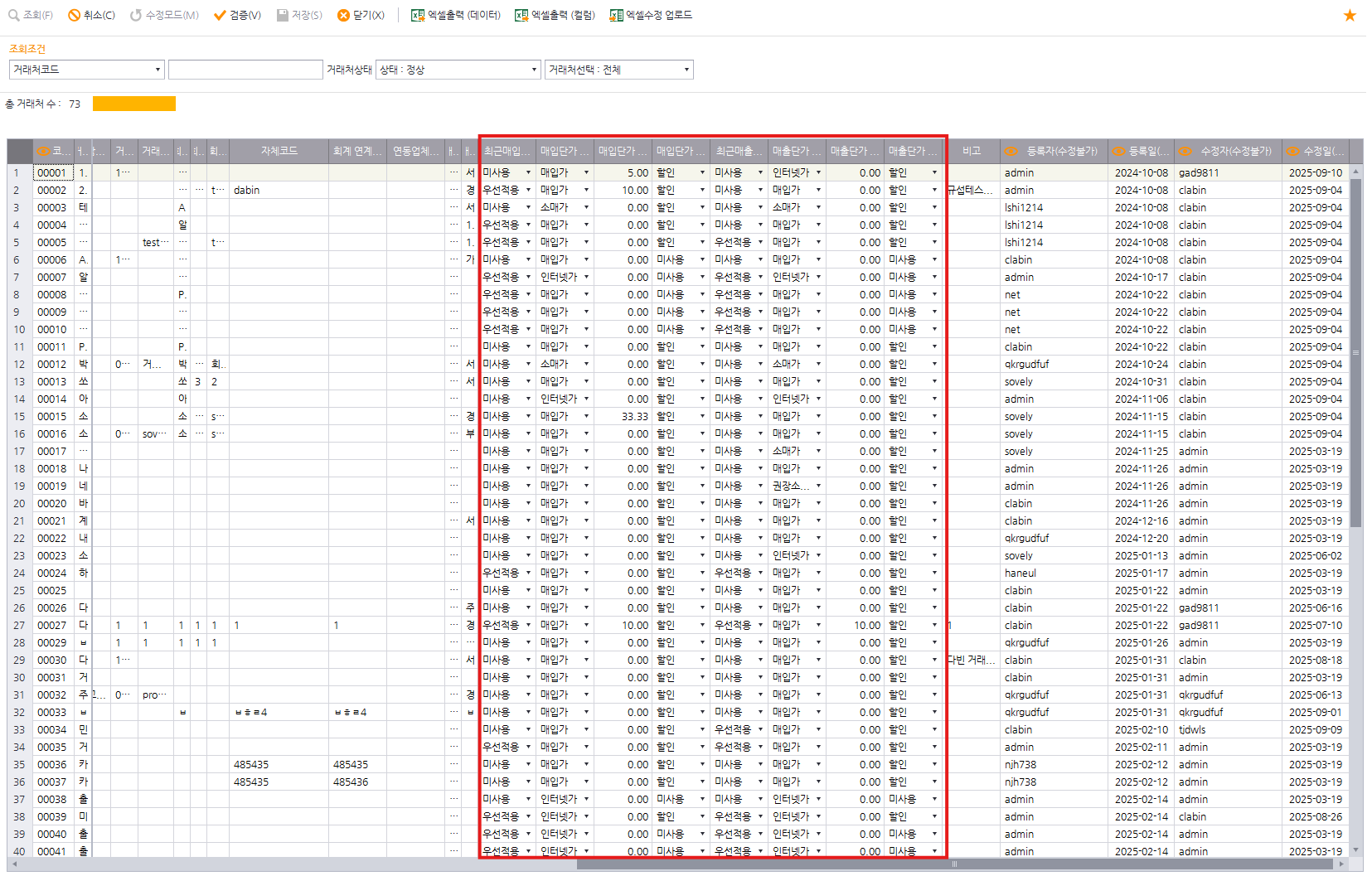
Task: Toggle eye icon on 수정자(수정불가) column
Action: [x=1185, y=151]
